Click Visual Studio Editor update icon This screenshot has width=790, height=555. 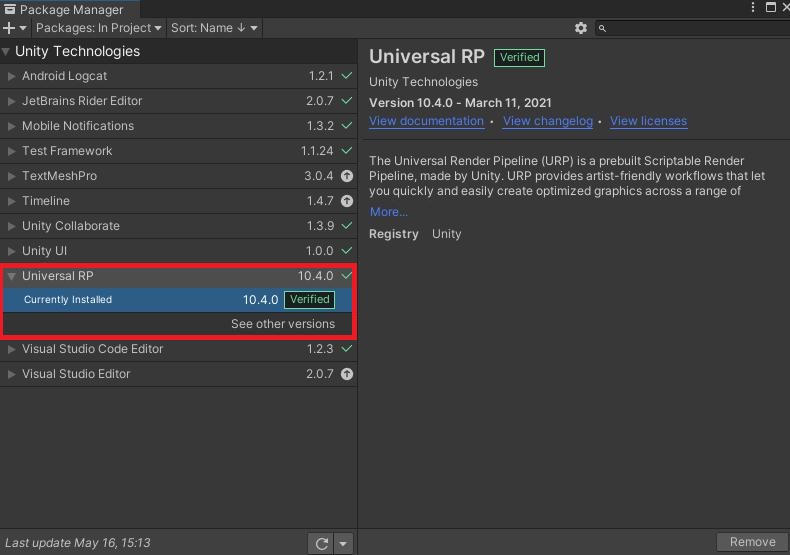pyautogui.click(x=347, y=374)
